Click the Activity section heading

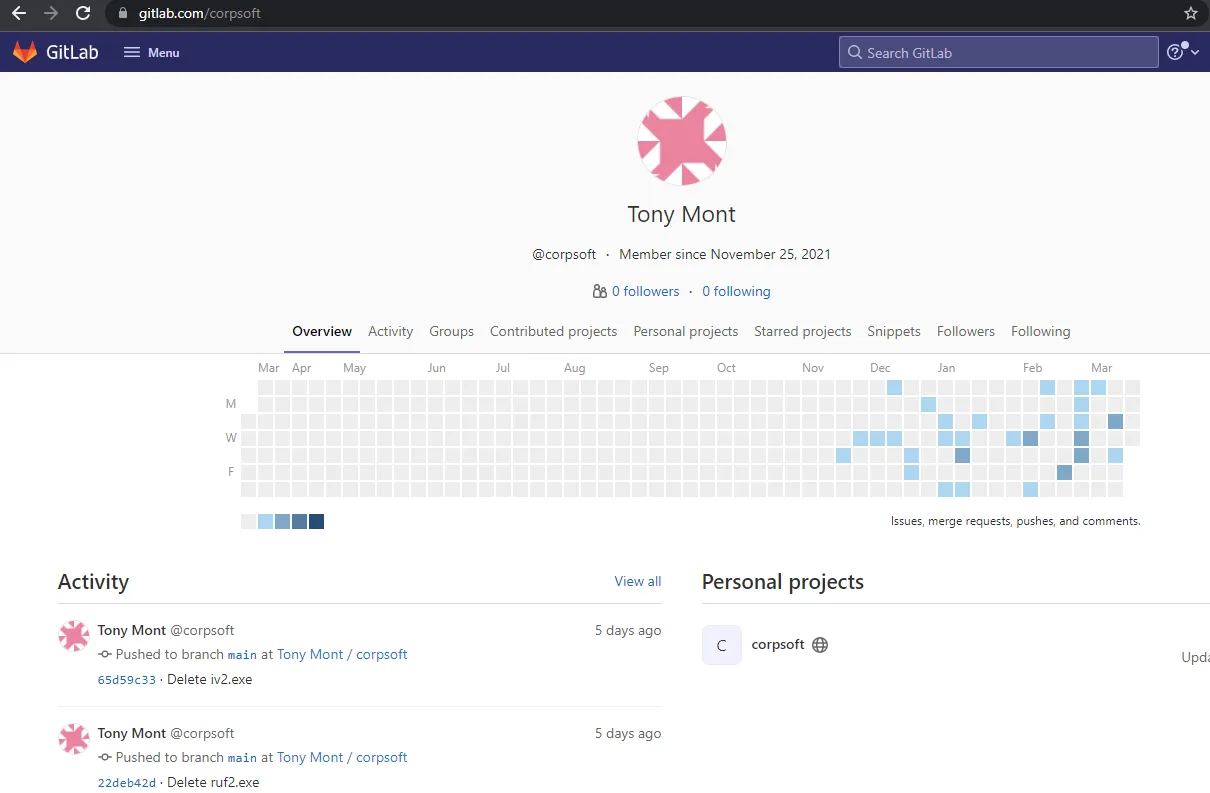93,582
